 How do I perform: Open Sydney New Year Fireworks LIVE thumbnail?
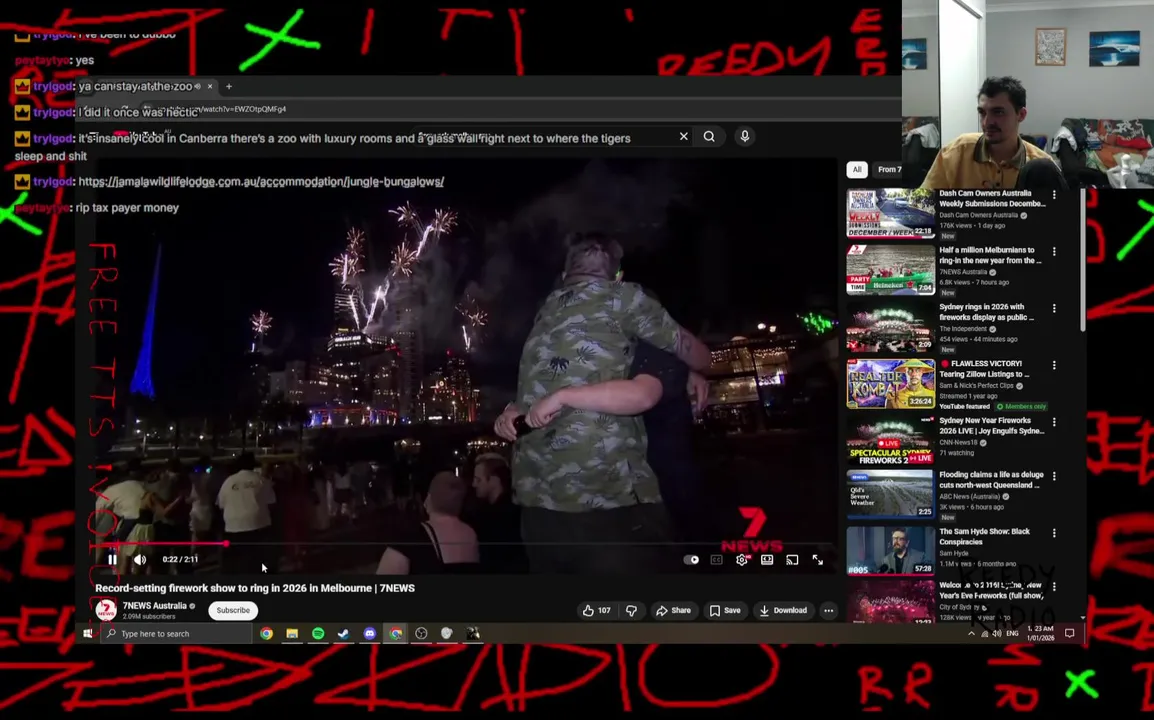pos(891,440)
